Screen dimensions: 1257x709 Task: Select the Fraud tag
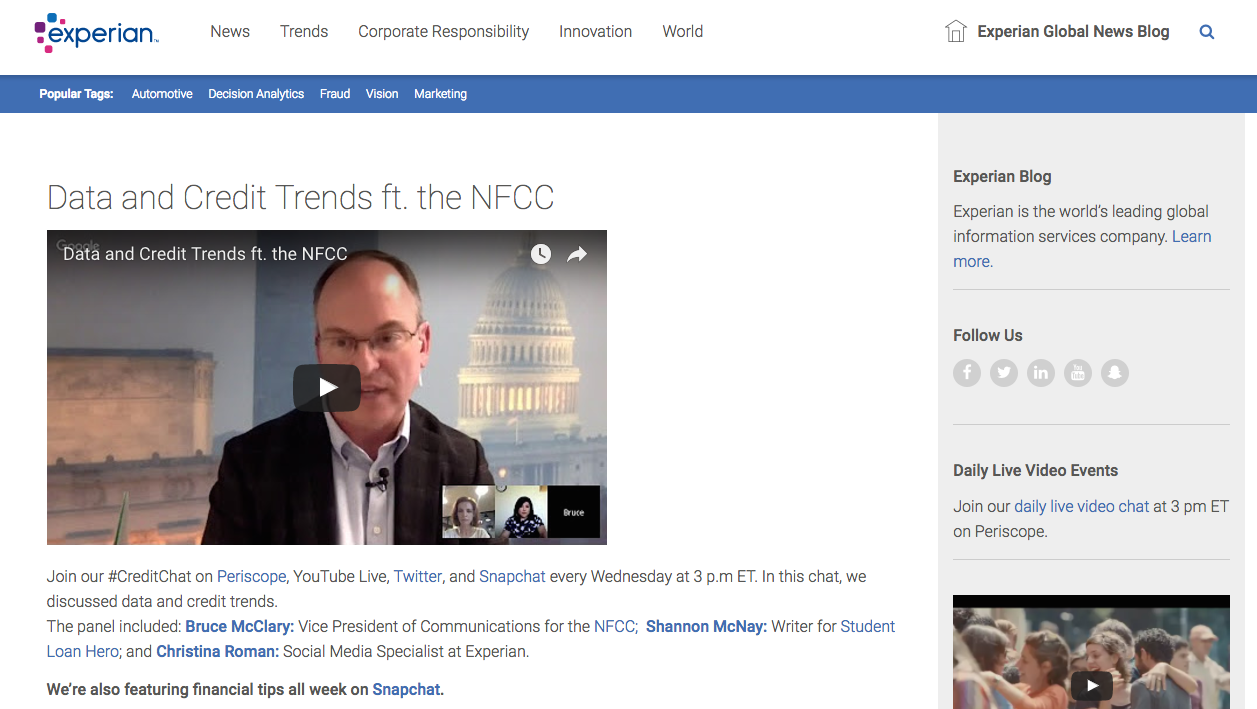tap(335, 94)
